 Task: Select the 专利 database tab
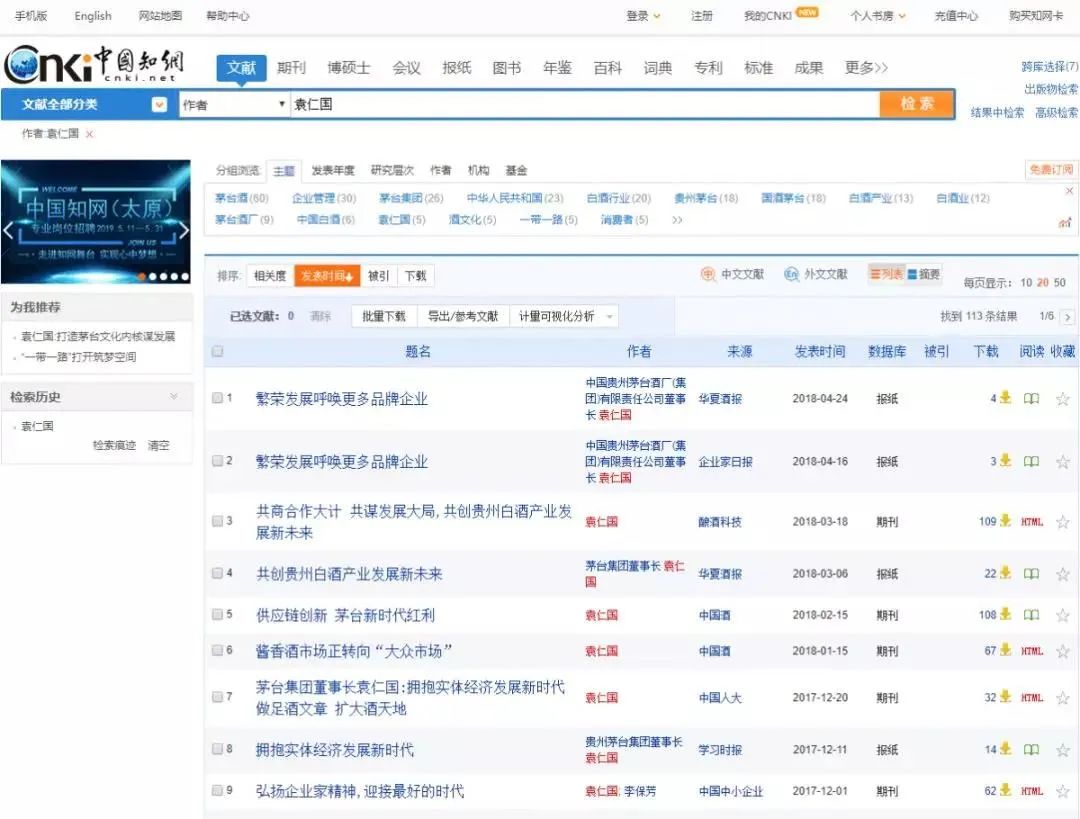point(708,68)
